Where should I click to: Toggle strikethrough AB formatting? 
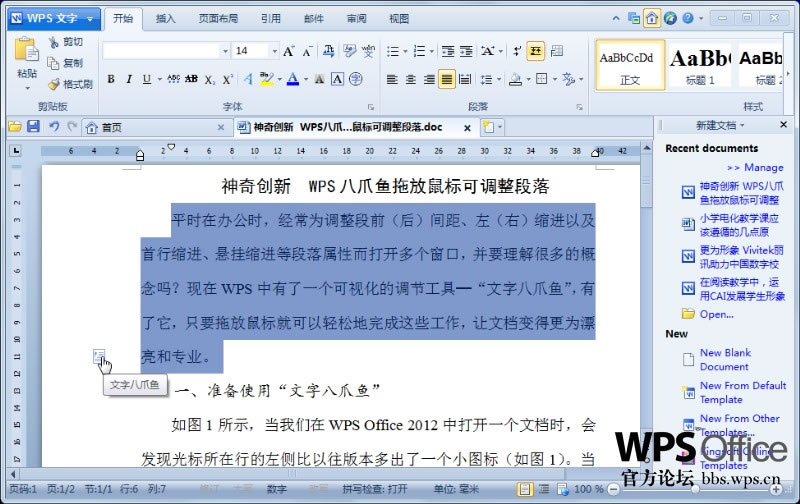191,79
